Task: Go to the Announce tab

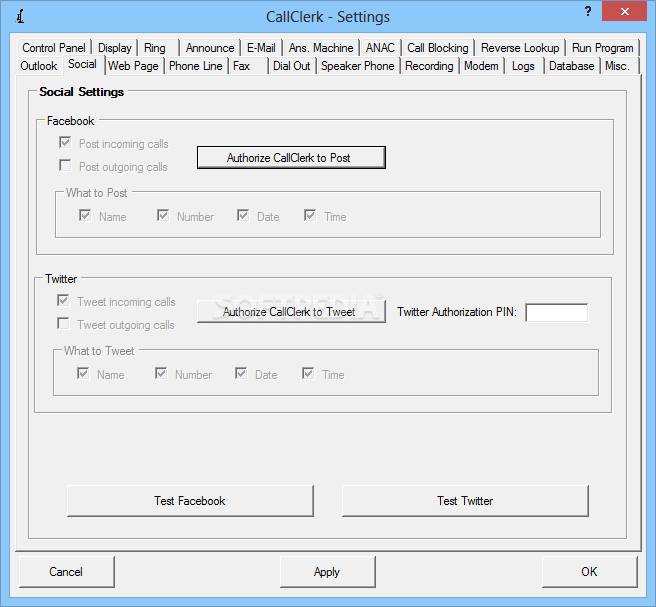Action: click(210, 48)
